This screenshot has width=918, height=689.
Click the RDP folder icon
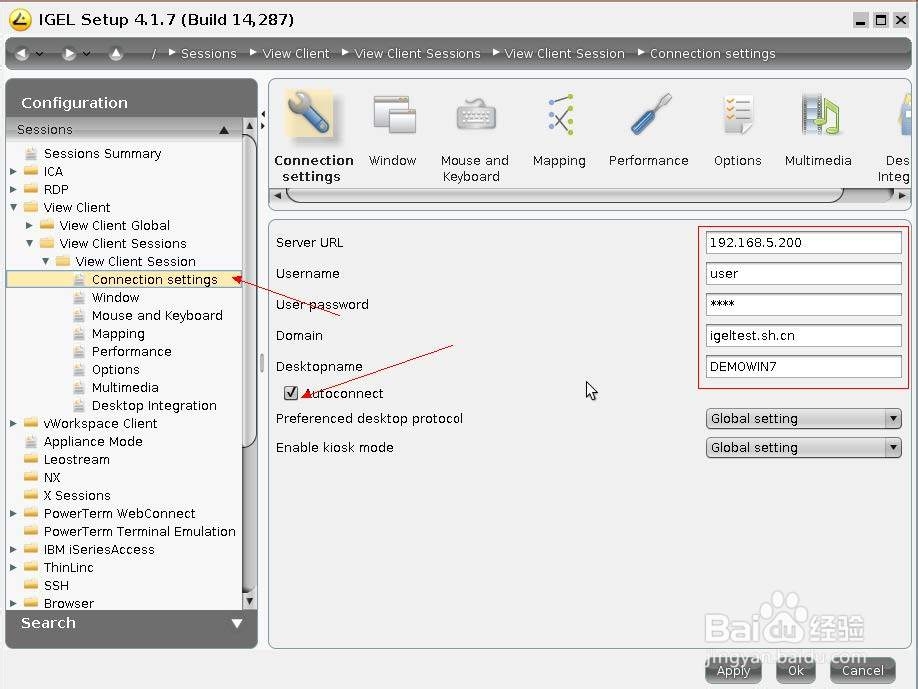point(31,189)
